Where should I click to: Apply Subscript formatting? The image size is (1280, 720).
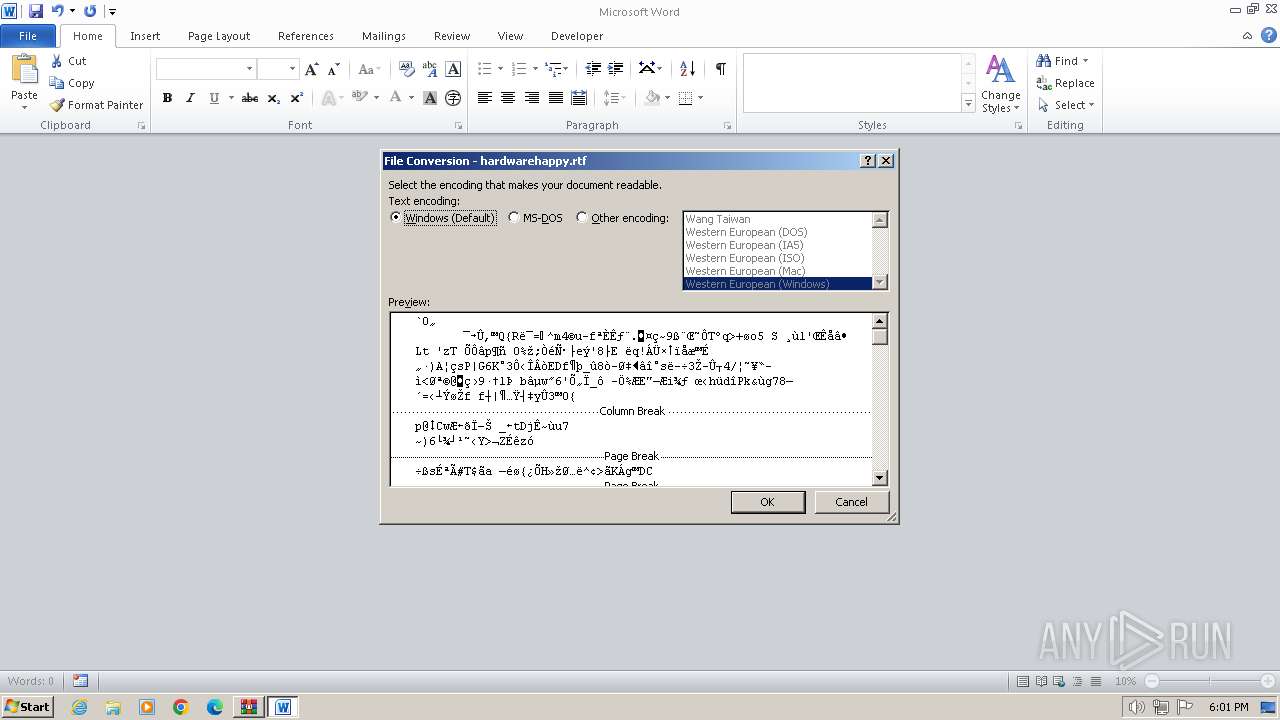[x=274, y=98]
